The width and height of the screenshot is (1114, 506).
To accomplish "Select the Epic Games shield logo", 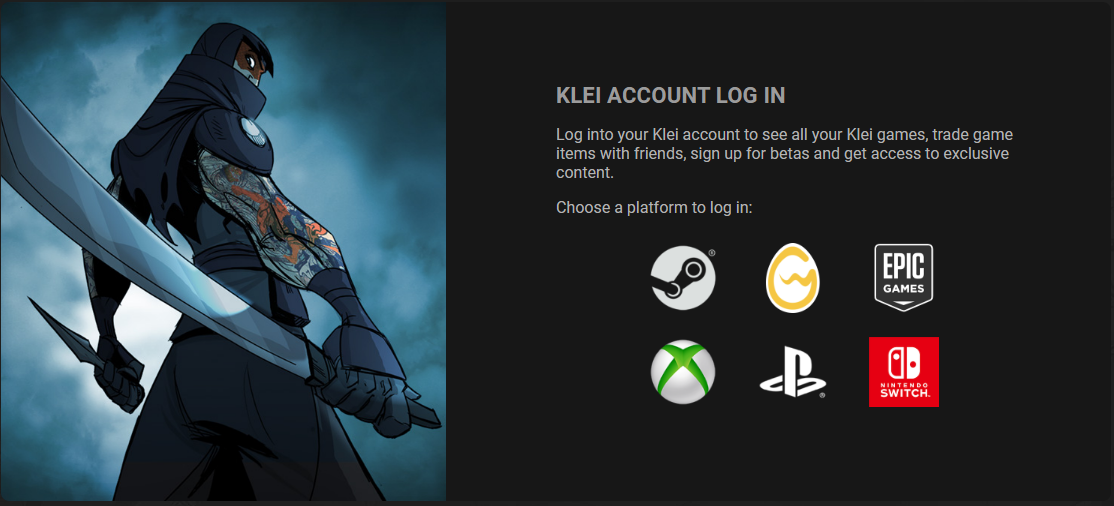I will pos(903,278).
